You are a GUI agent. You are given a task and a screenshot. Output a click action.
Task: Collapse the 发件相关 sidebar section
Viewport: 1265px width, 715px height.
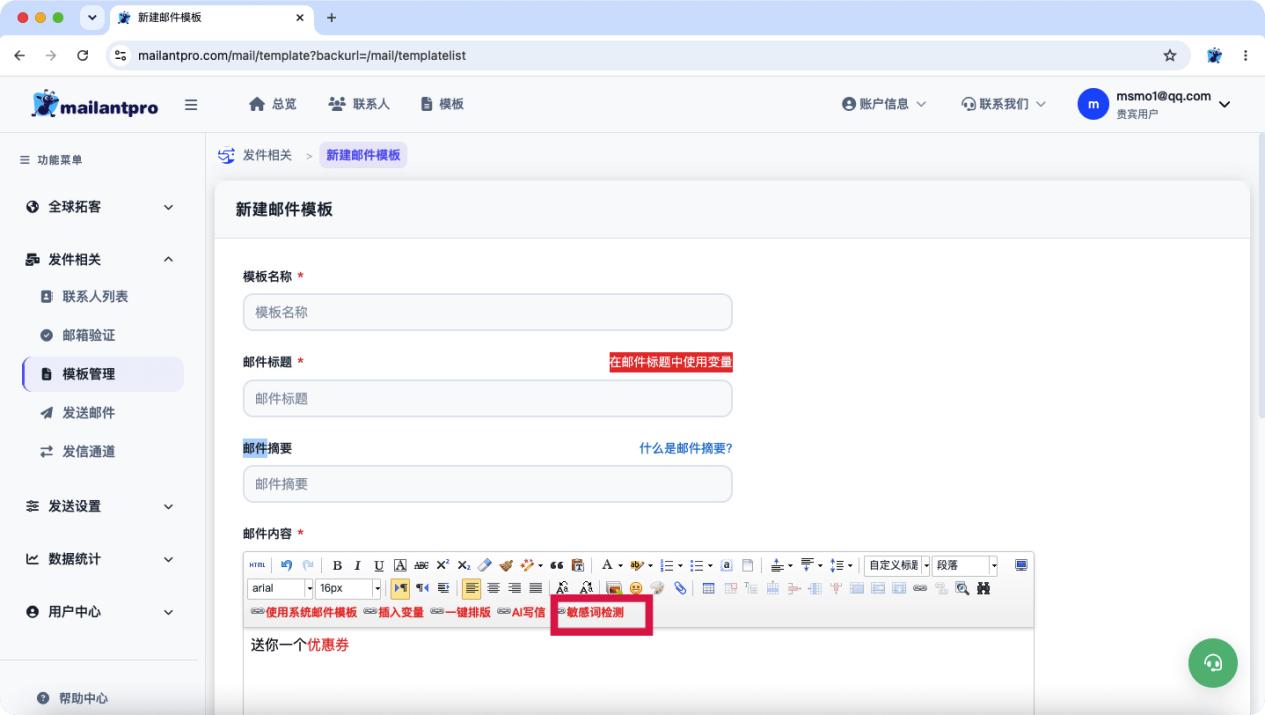coord(100,259)
